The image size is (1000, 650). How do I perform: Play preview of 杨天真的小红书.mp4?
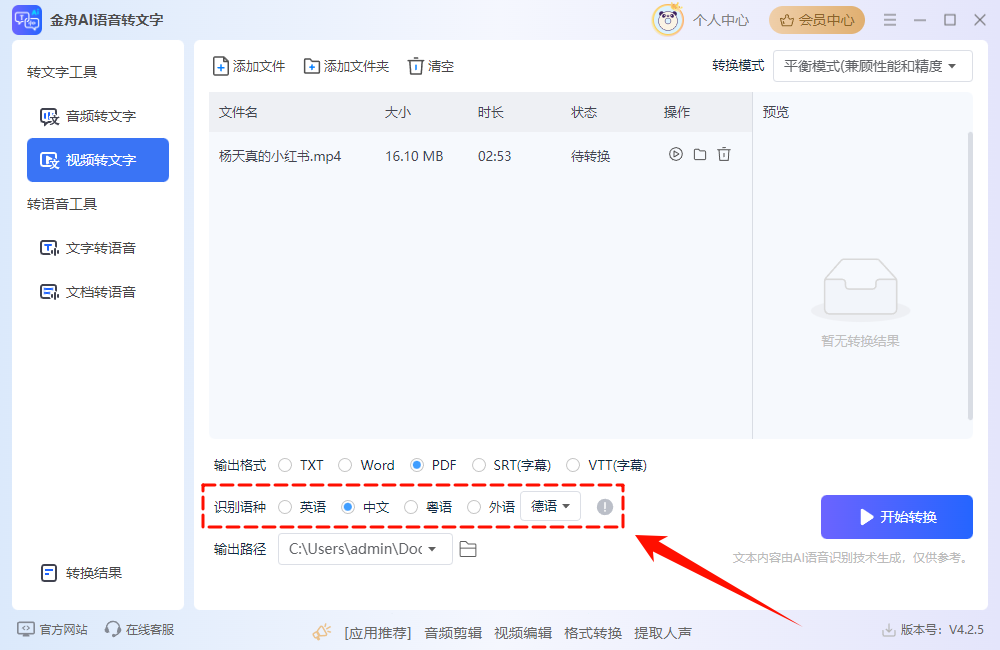click(x=676, y=155)
